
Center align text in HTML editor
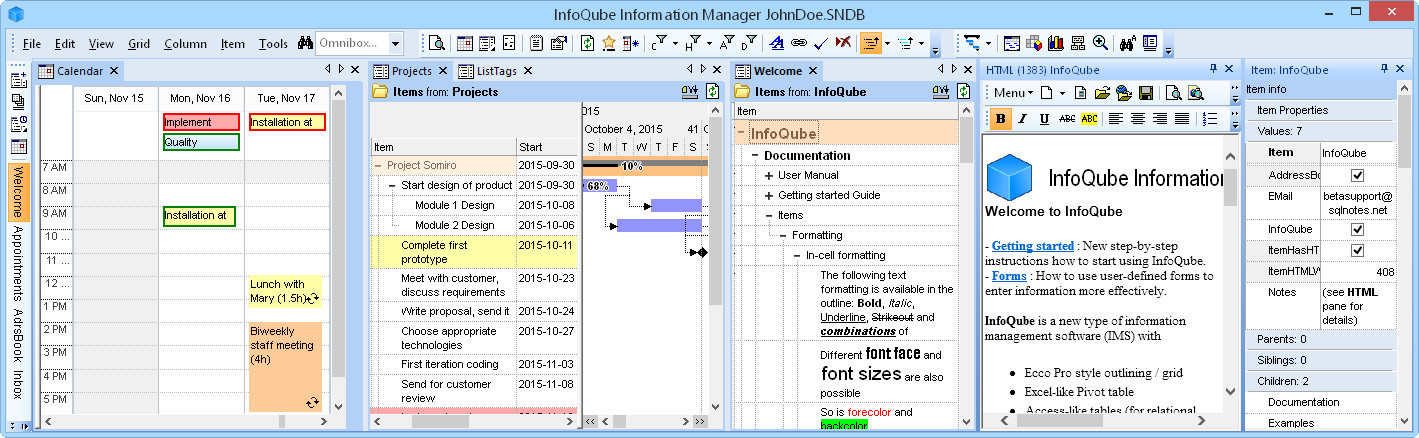1138,118
